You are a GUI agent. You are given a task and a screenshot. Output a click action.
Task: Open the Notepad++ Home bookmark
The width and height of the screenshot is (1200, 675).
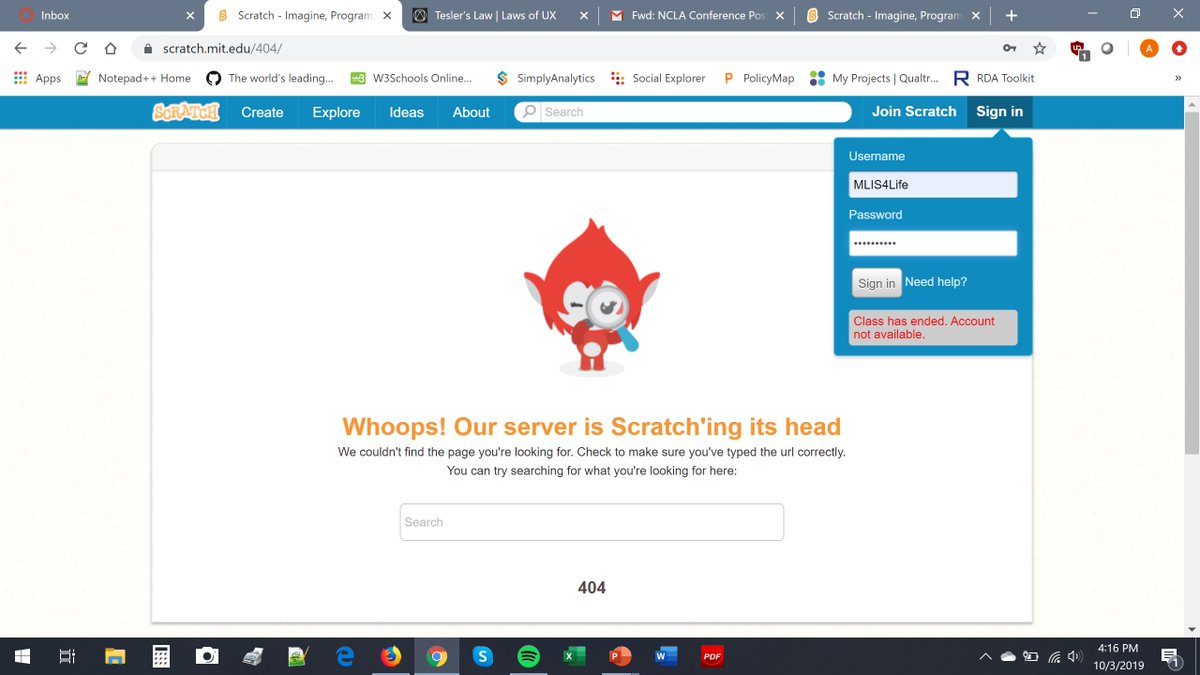(x=132, y=78)
